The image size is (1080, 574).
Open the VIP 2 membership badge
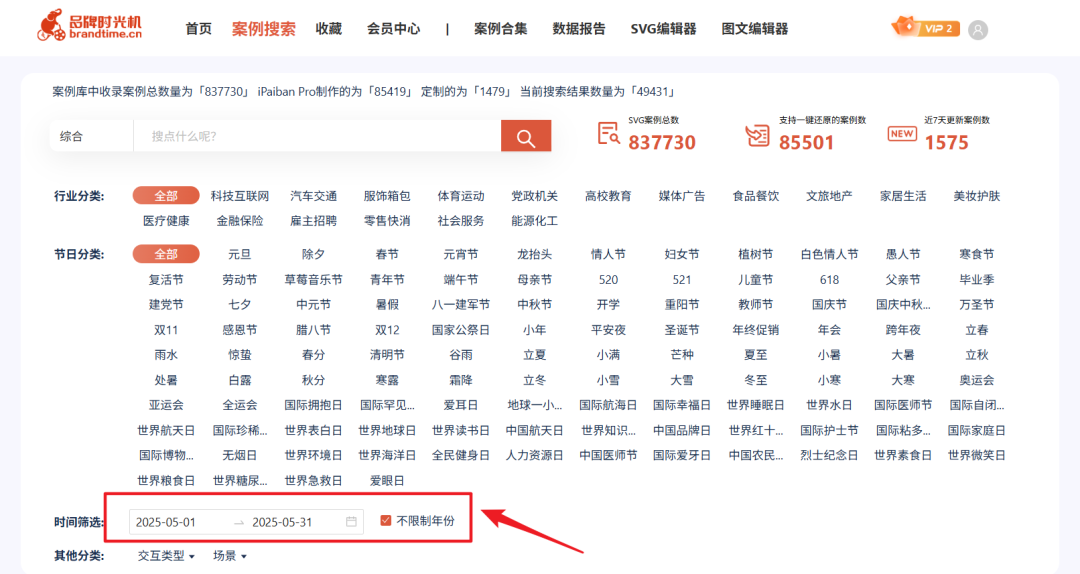[925, 28]
